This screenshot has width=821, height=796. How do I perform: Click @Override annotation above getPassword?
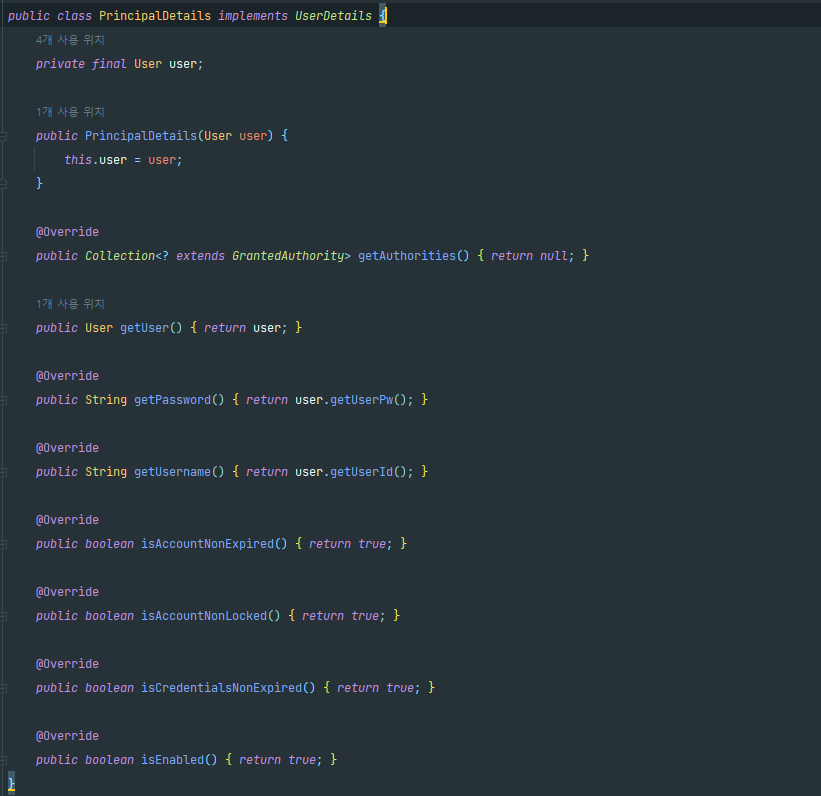(67, 376)
